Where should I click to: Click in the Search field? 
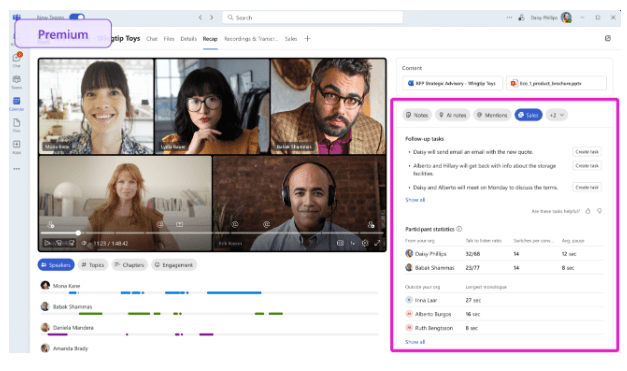[x=312, y=18]
